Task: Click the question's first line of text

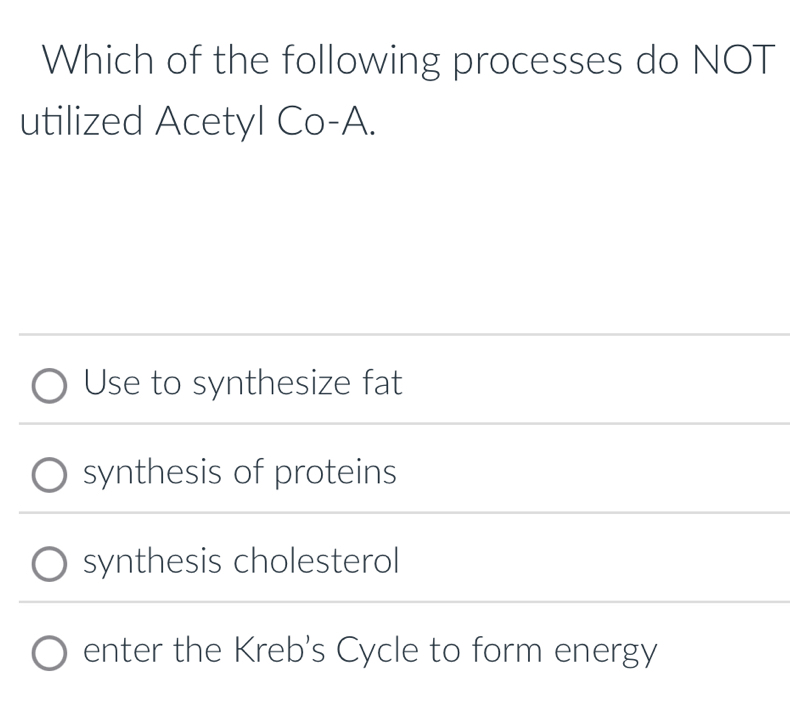Action: coord(408,62)
